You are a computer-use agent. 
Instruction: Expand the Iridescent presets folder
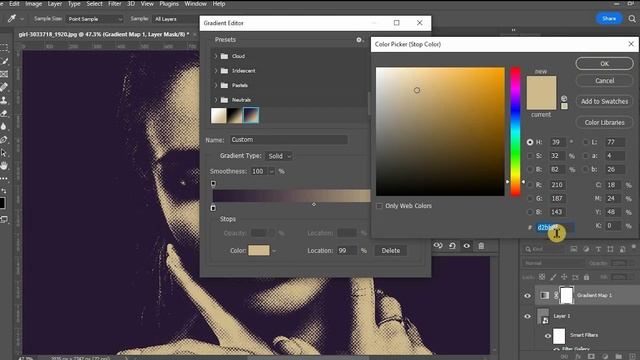(216, 71)
